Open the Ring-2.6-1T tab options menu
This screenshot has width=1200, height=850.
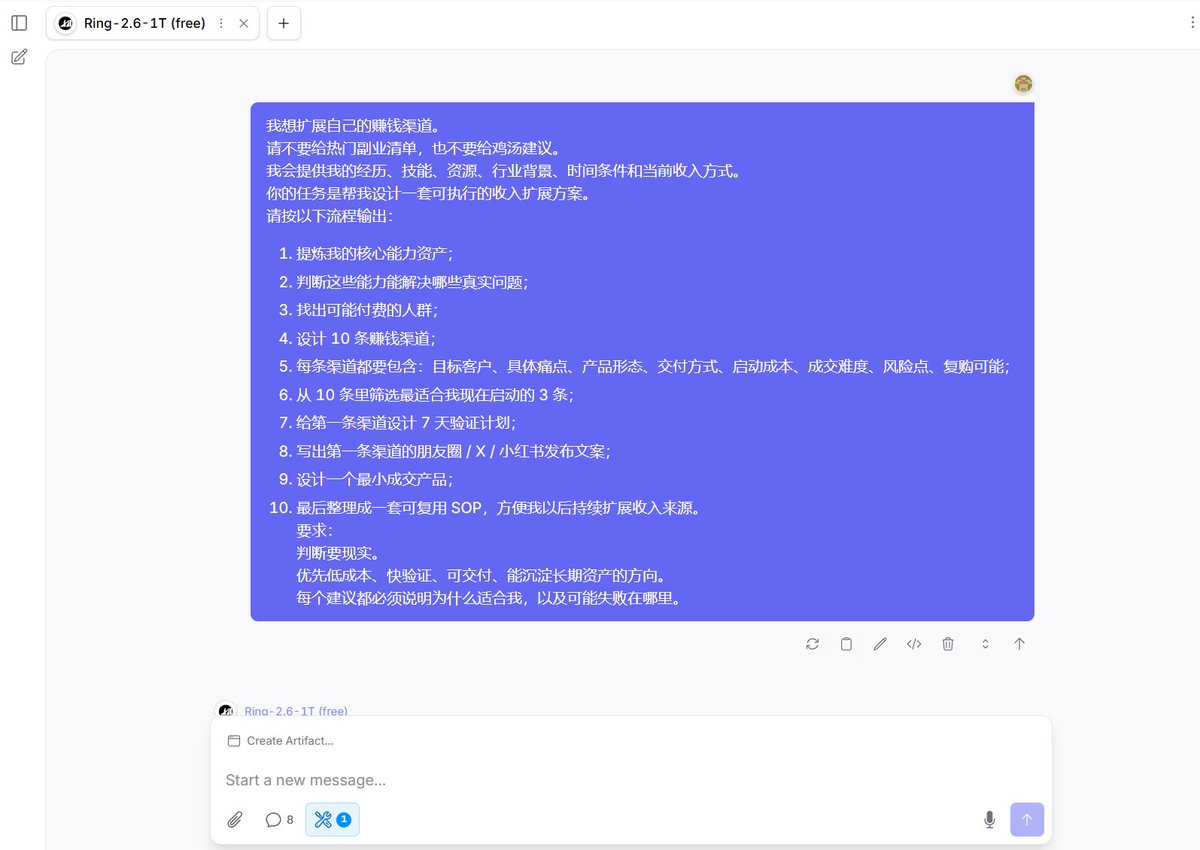(x=221, y=23)
